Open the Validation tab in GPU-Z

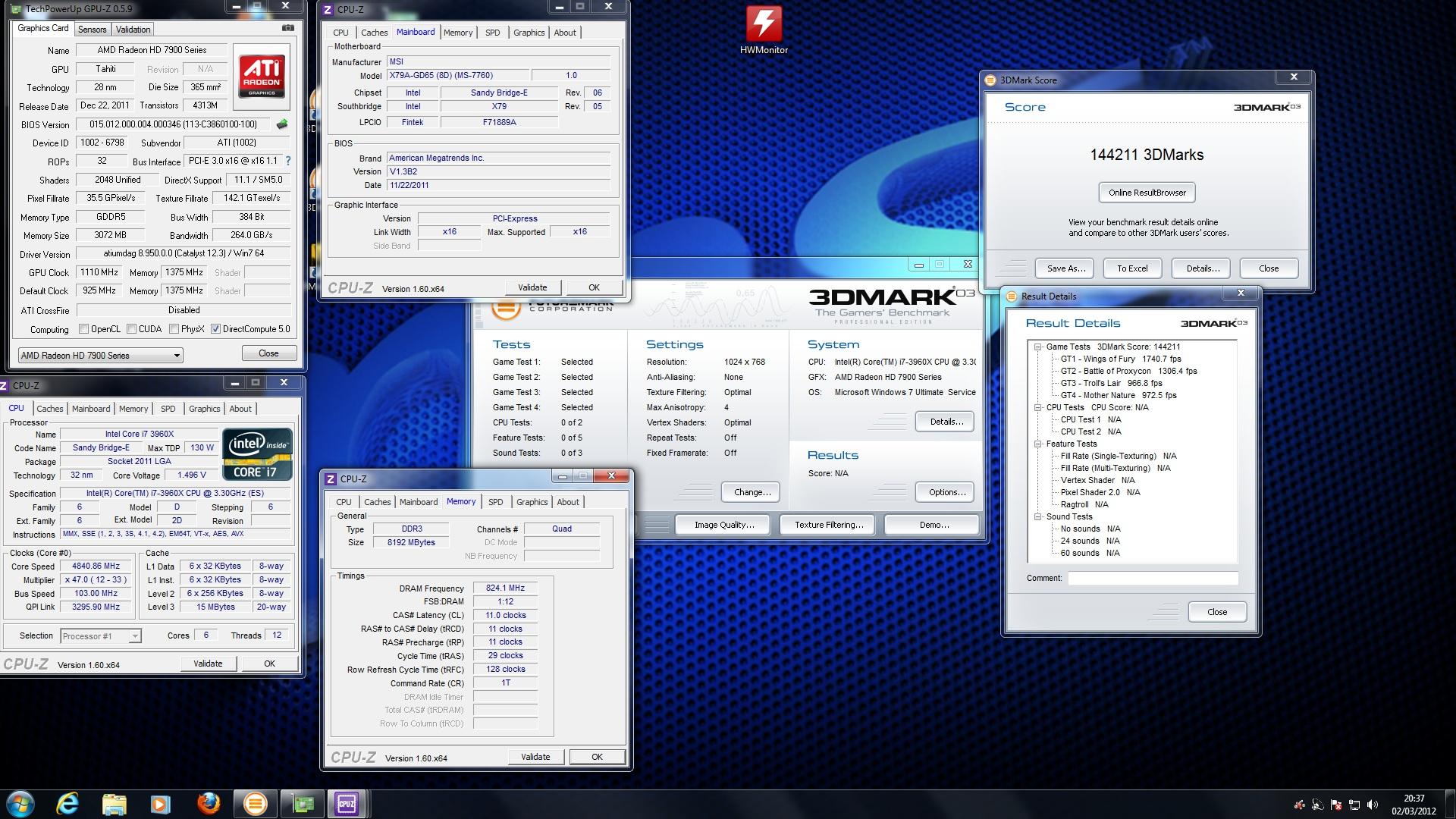(x=133, y=30)
